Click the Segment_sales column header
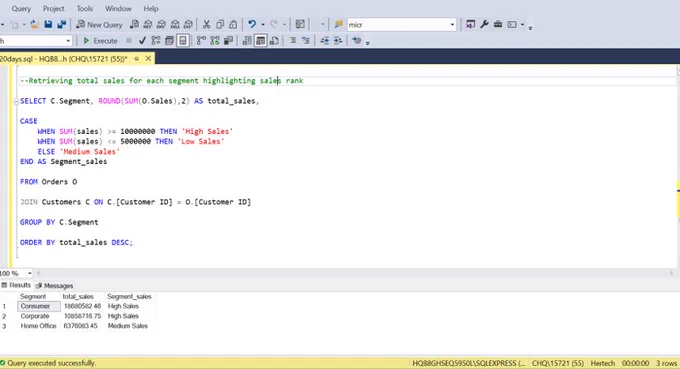 pos(129,297)
